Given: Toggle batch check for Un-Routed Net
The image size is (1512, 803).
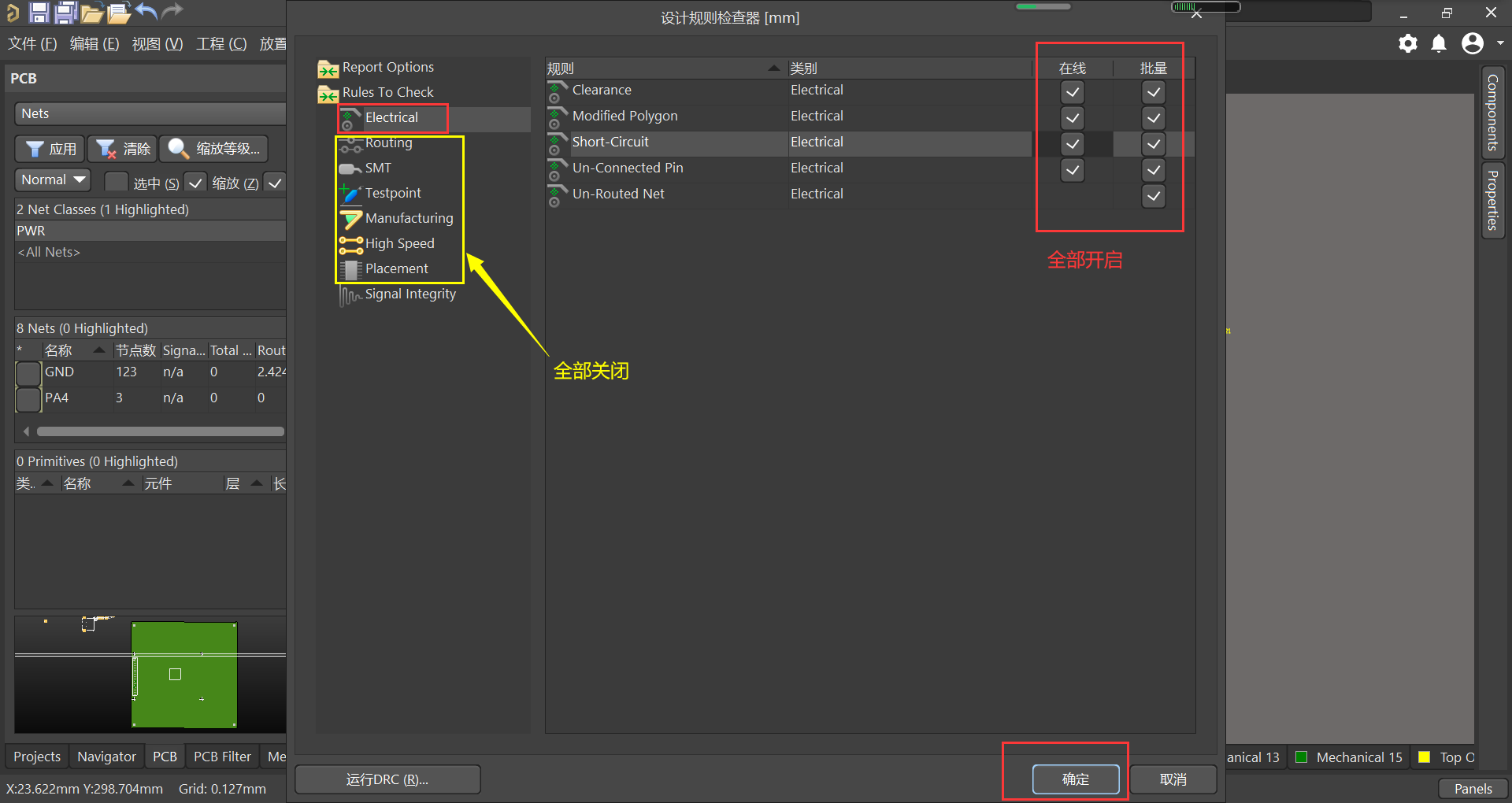Looking at the screenshot, I should pos(1154,196).
